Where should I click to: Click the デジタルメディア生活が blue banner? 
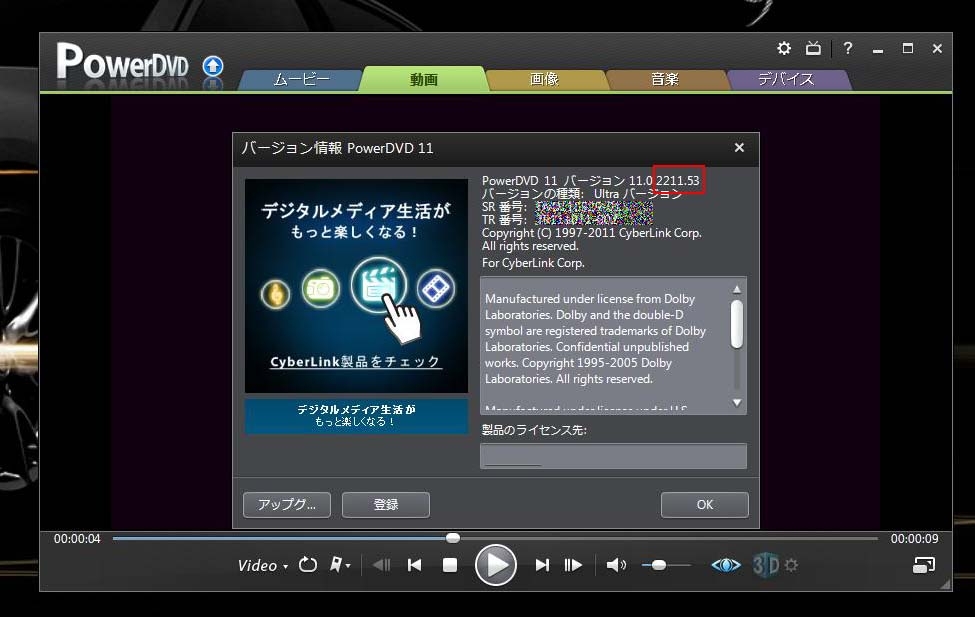click(356, 415)
